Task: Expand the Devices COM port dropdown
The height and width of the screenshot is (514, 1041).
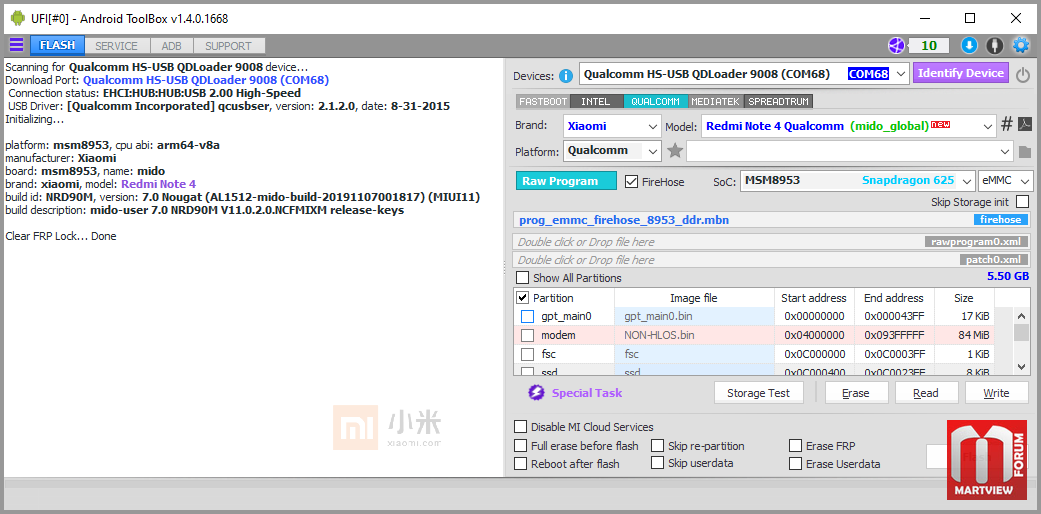Action: point(900,74)
